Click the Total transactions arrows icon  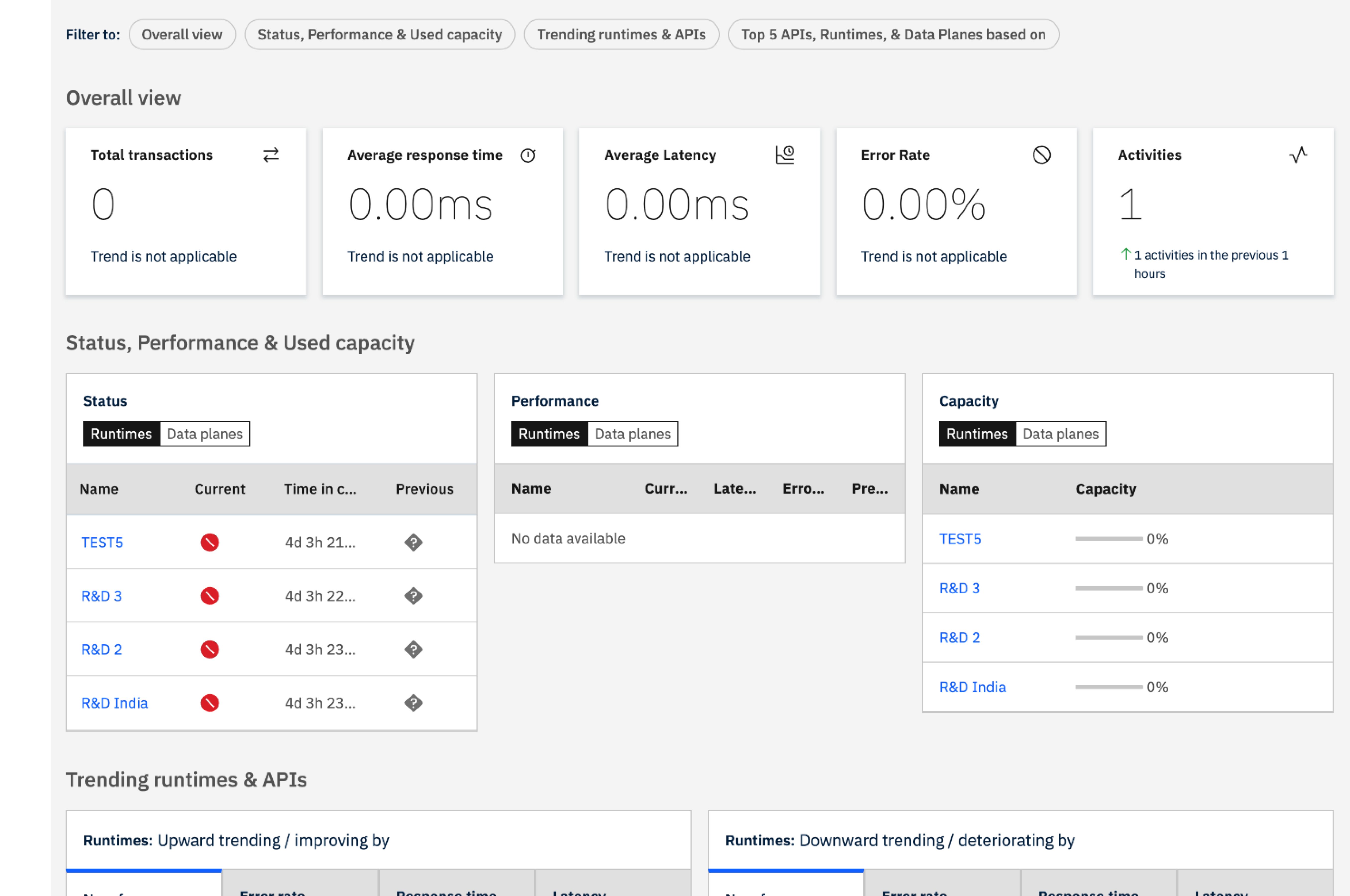[x=271, y=155]
